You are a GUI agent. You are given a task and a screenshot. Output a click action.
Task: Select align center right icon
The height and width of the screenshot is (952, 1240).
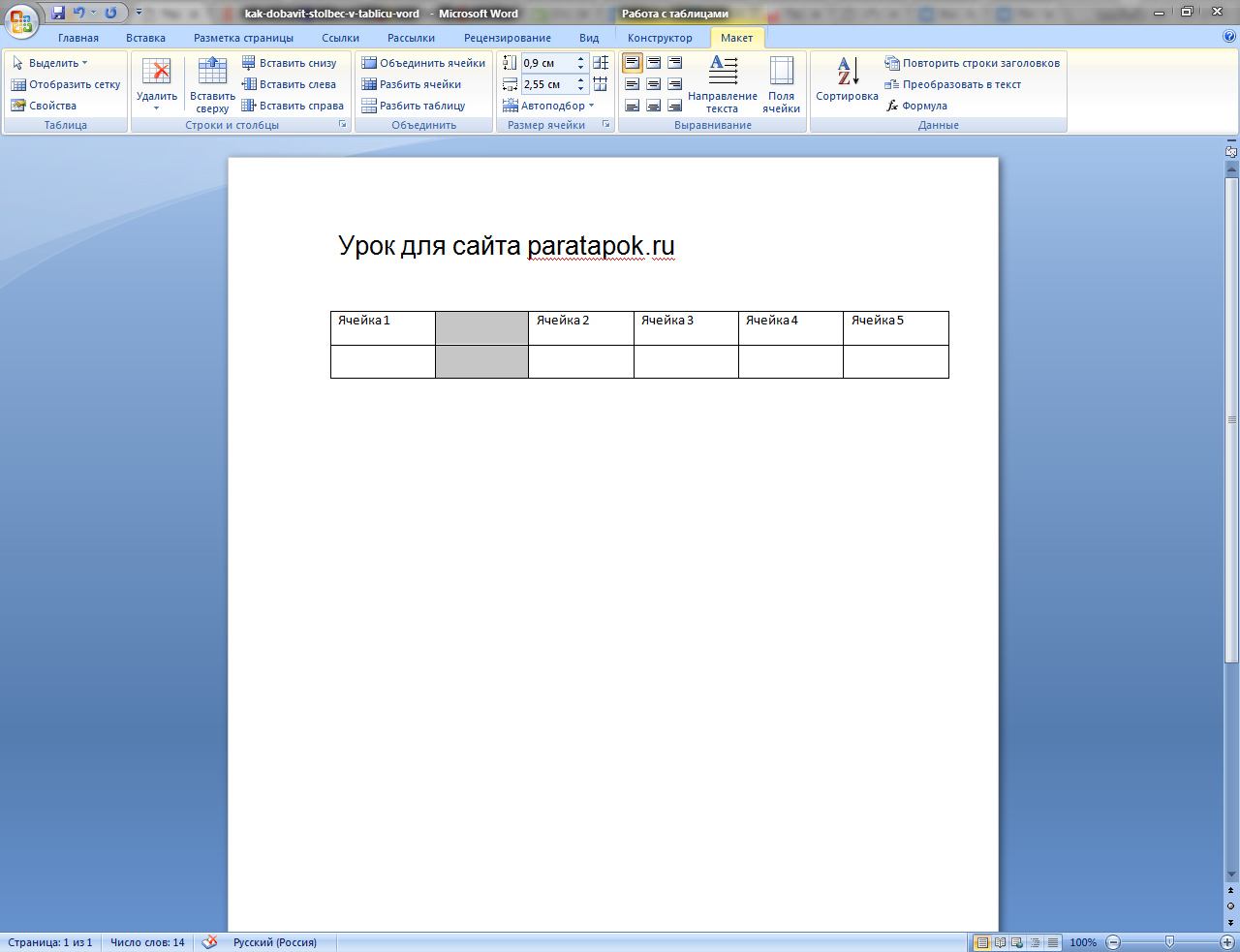[x=675, y=84]
